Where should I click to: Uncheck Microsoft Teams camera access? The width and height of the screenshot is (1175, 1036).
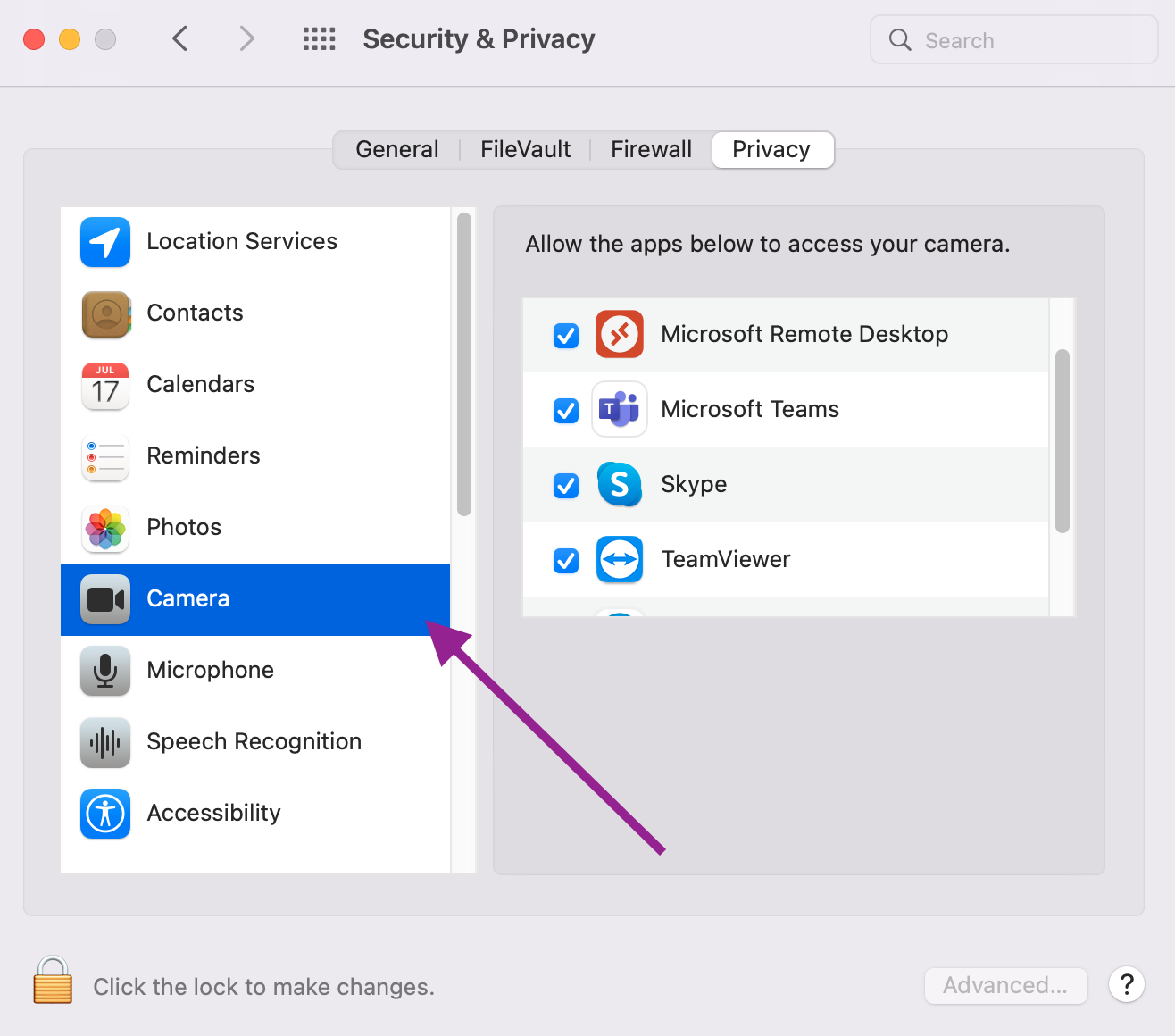(566, 410)
